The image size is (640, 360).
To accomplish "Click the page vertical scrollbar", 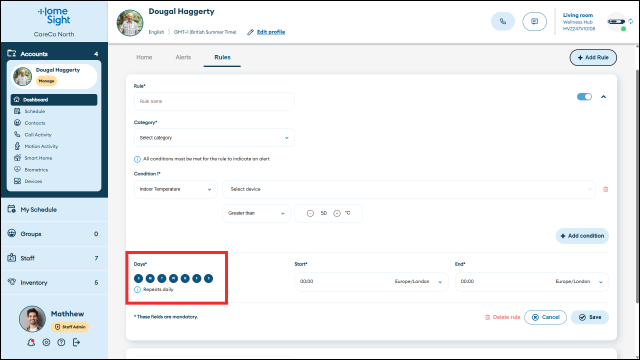I will coord(637,186).
